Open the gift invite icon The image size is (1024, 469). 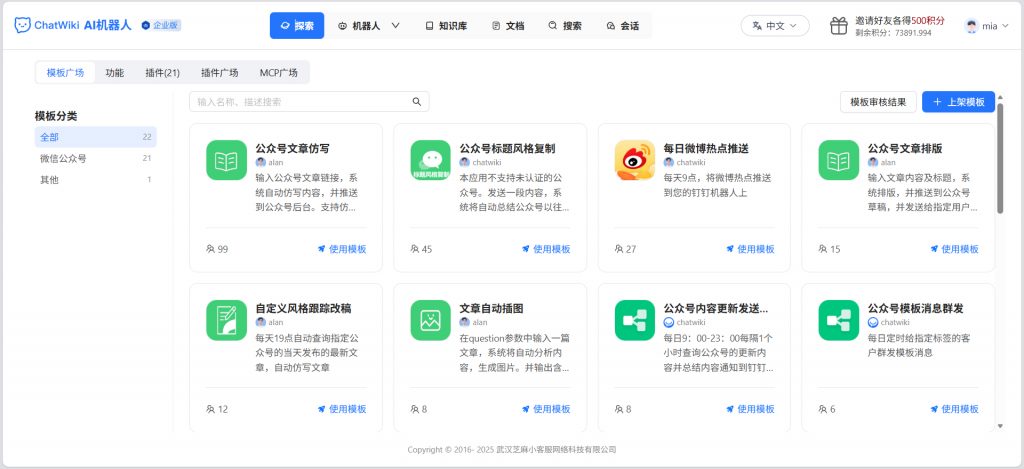point(839,26)
